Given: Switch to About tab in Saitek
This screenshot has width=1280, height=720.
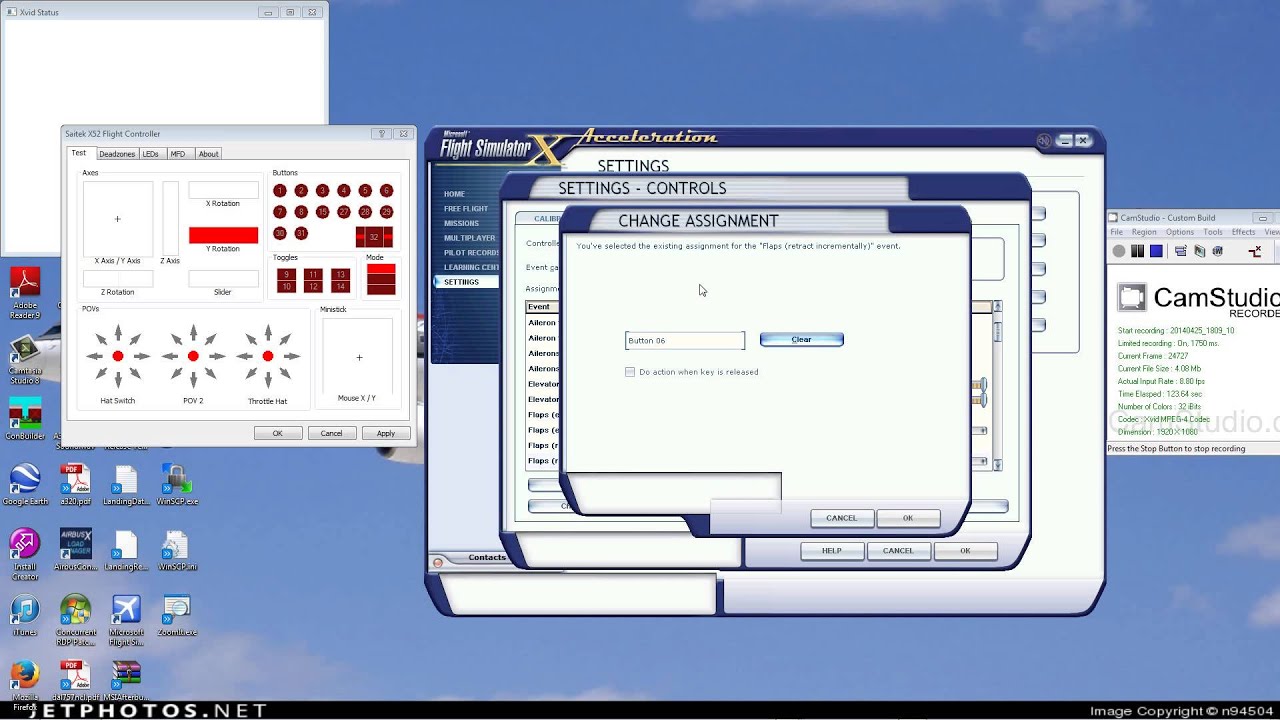Looking at the screenshot, I should click(208, 154).
